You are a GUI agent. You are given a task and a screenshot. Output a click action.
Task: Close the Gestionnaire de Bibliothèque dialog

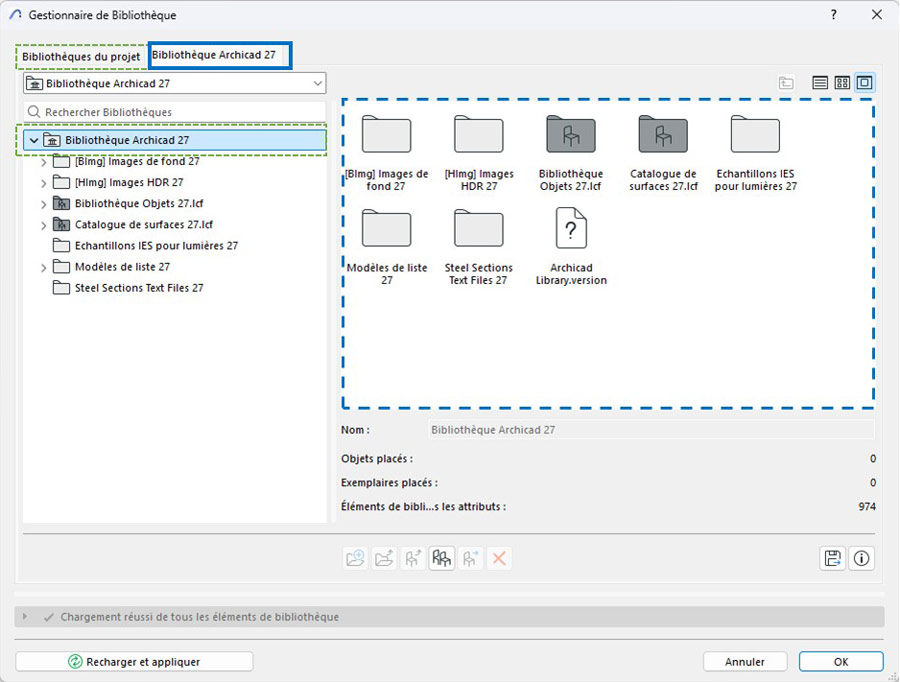876,15
